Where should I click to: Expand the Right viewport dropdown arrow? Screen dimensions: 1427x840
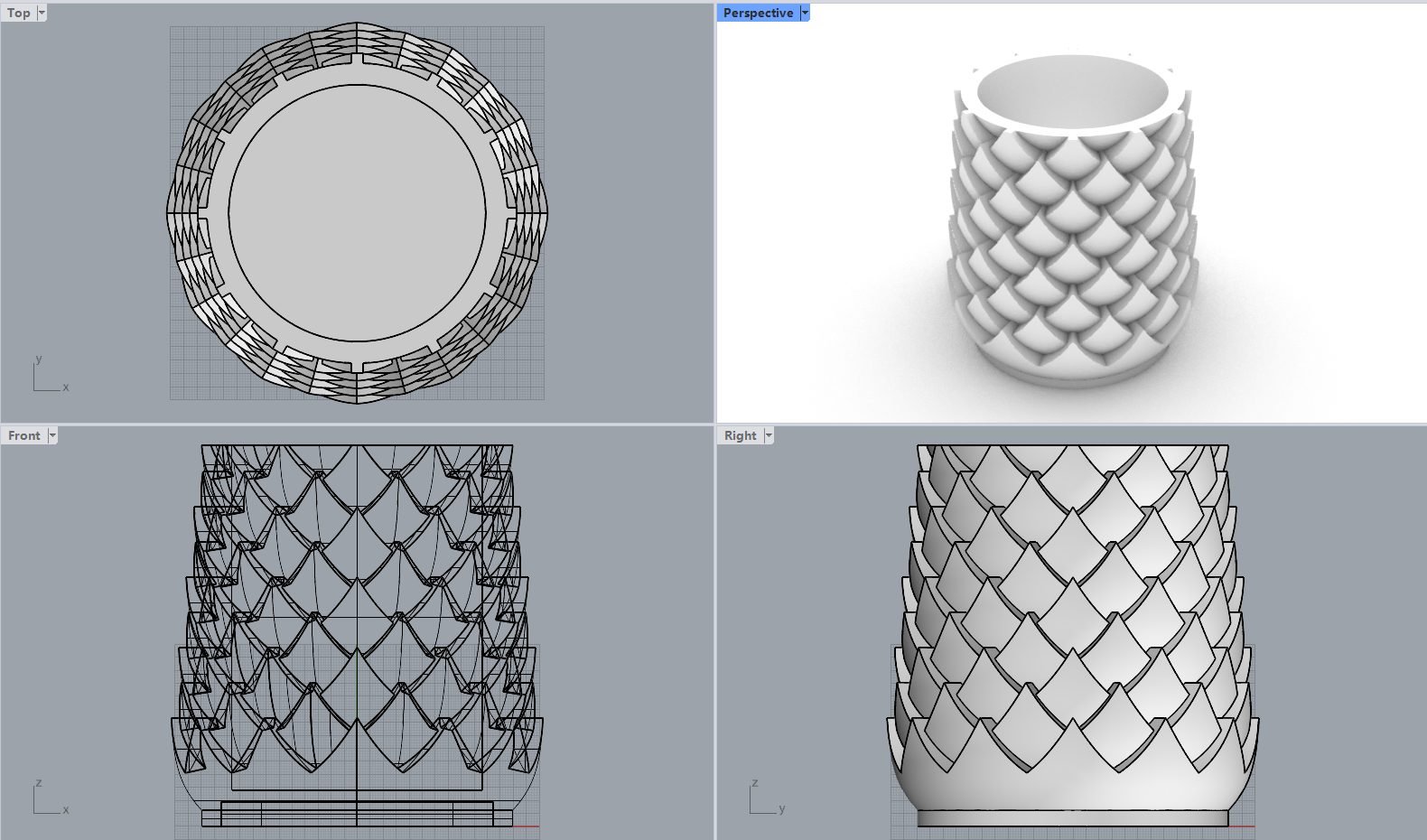tap(769, 435)
